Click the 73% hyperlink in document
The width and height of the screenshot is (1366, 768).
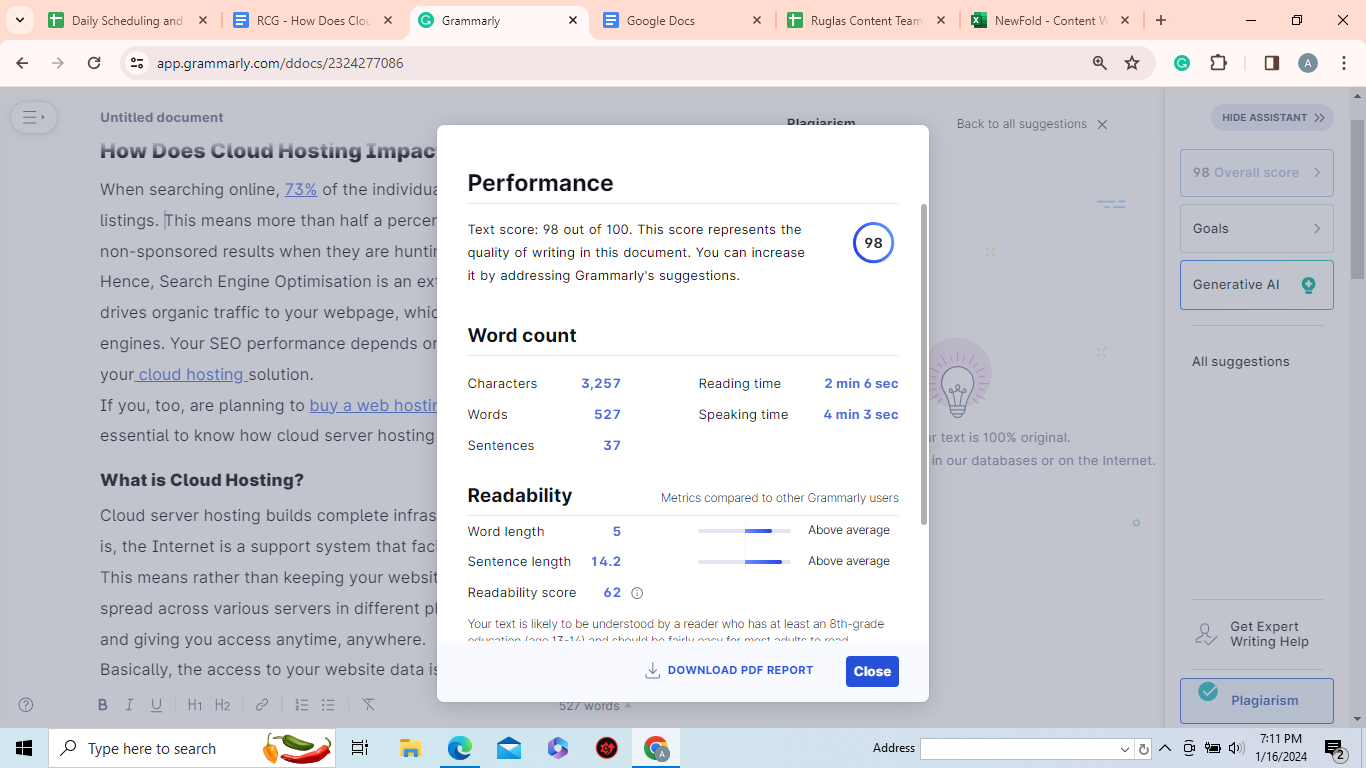301,189
